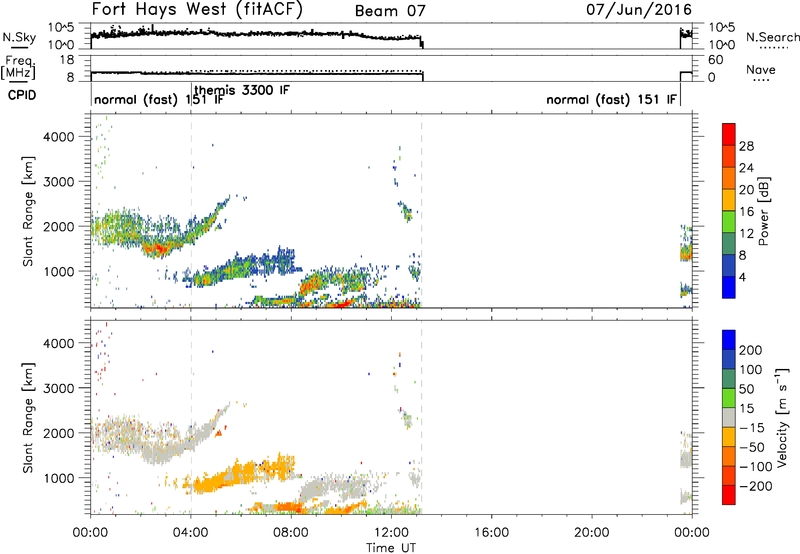Click the '4000' tick on power panel axis
The height and width of the screenshot is (554, 800).
(x=59, y=137)
